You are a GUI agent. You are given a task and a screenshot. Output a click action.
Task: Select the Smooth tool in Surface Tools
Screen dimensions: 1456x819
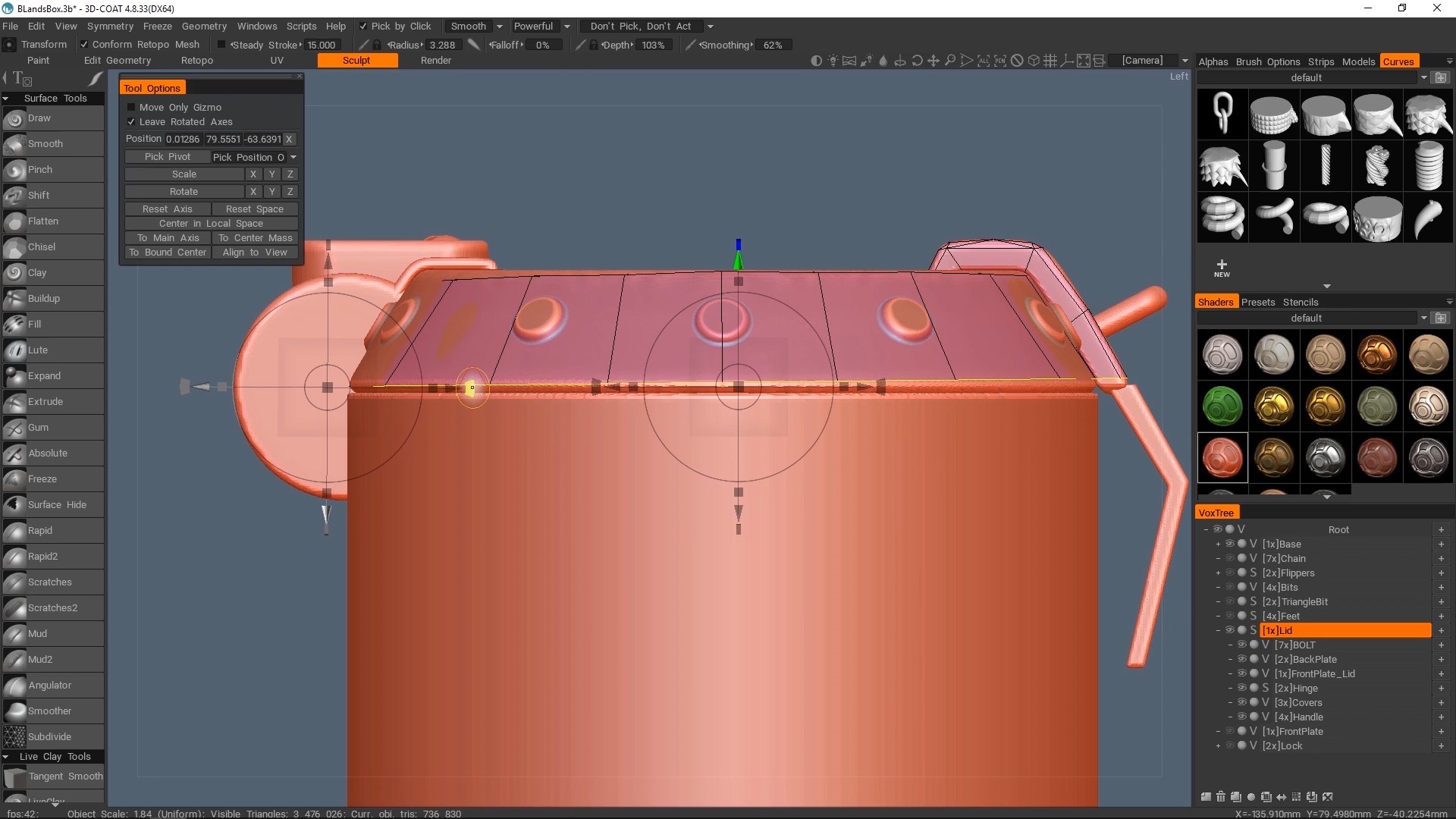[44, 143]
